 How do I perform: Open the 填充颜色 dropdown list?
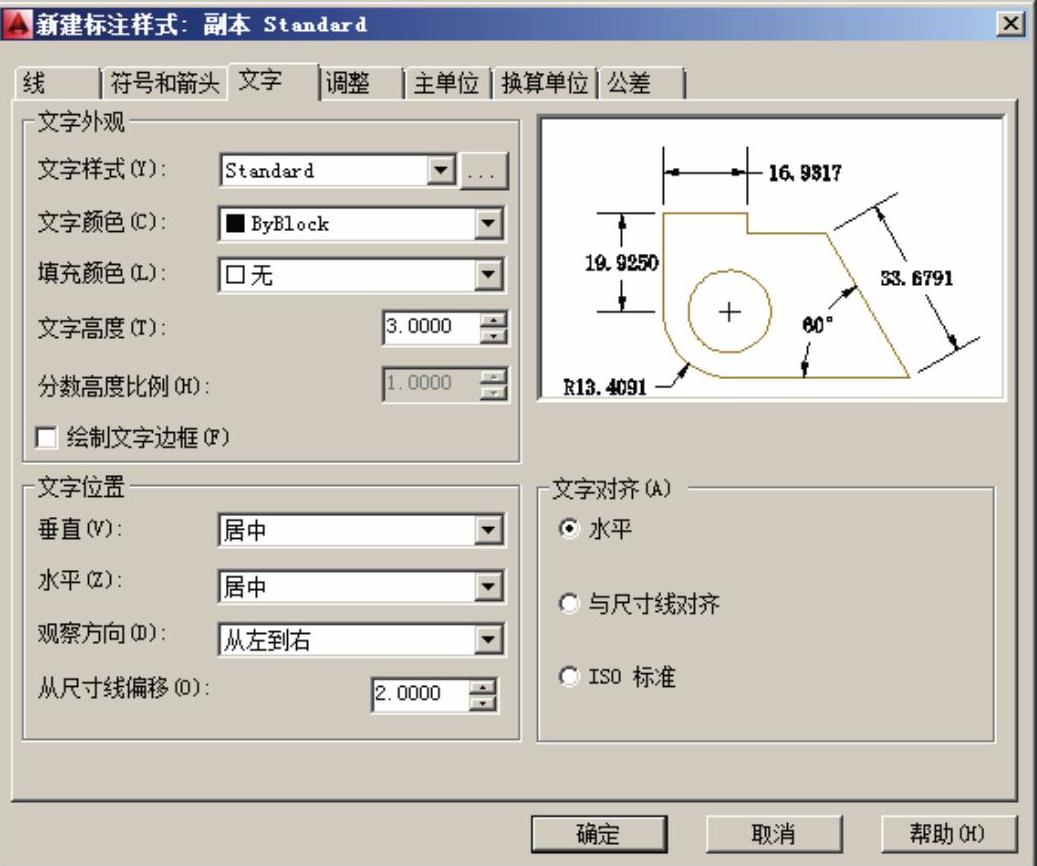487,275
